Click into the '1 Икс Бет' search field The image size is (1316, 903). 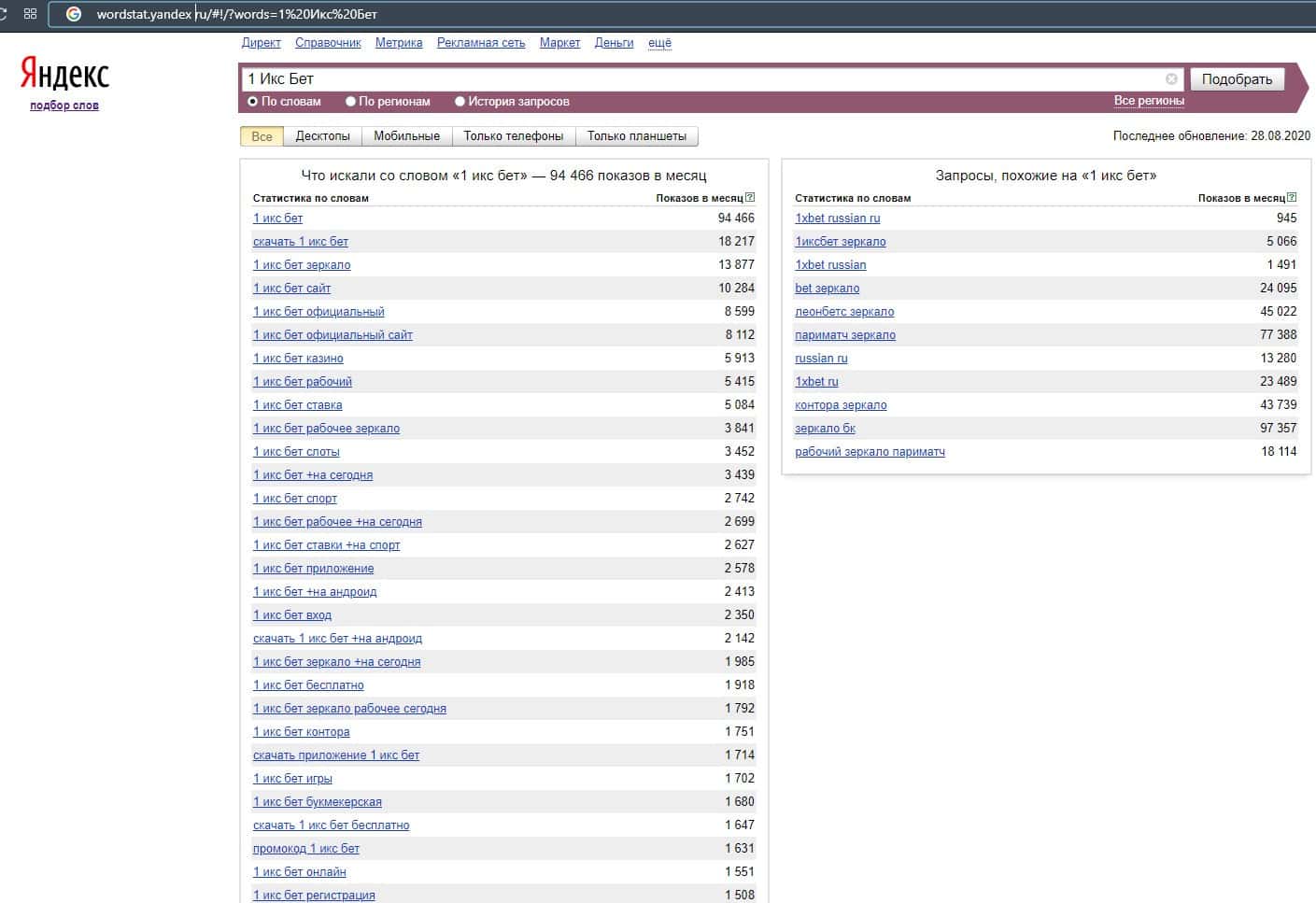point(700,79)
